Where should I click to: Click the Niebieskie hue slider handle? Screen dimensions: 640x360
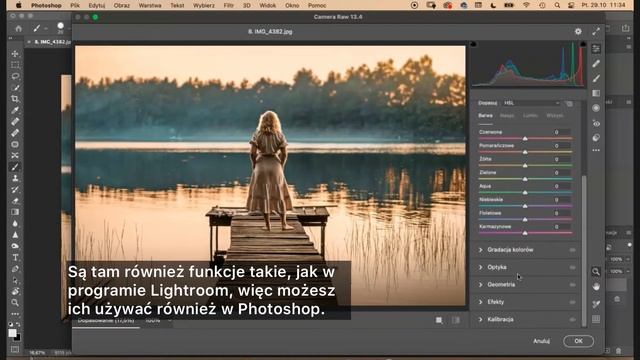[525, 206]
